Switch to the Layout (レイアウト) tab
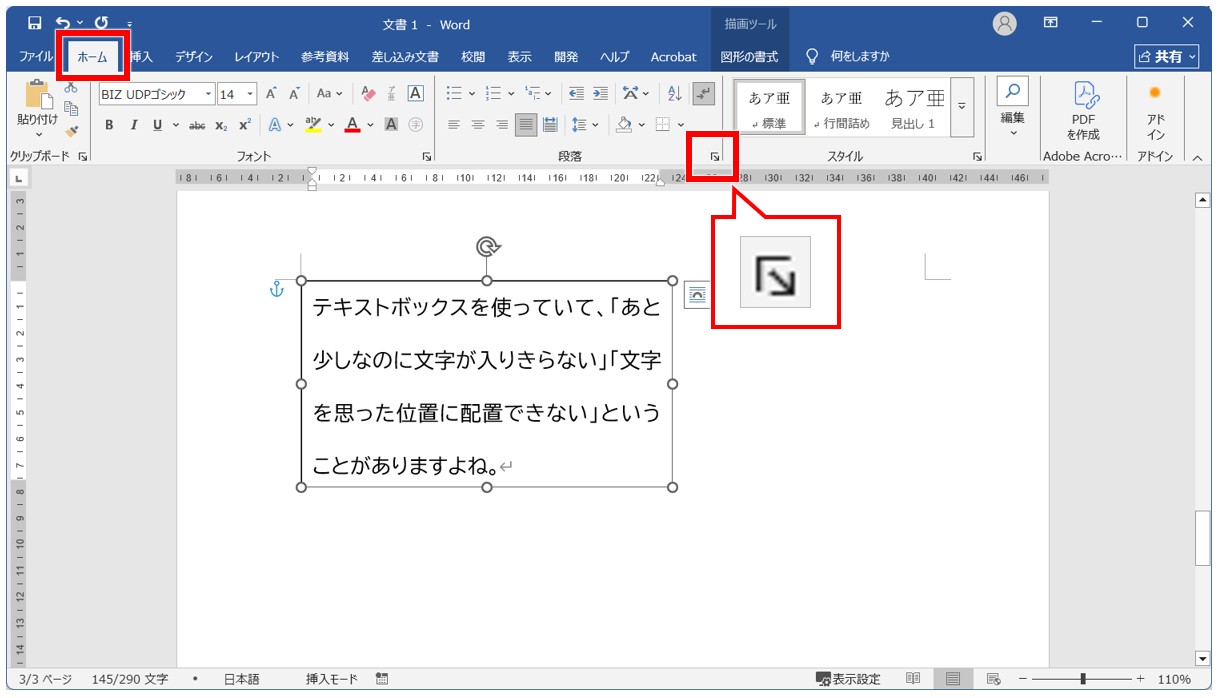The width and height of the screenshot is (1218, 698). point(257,57)
